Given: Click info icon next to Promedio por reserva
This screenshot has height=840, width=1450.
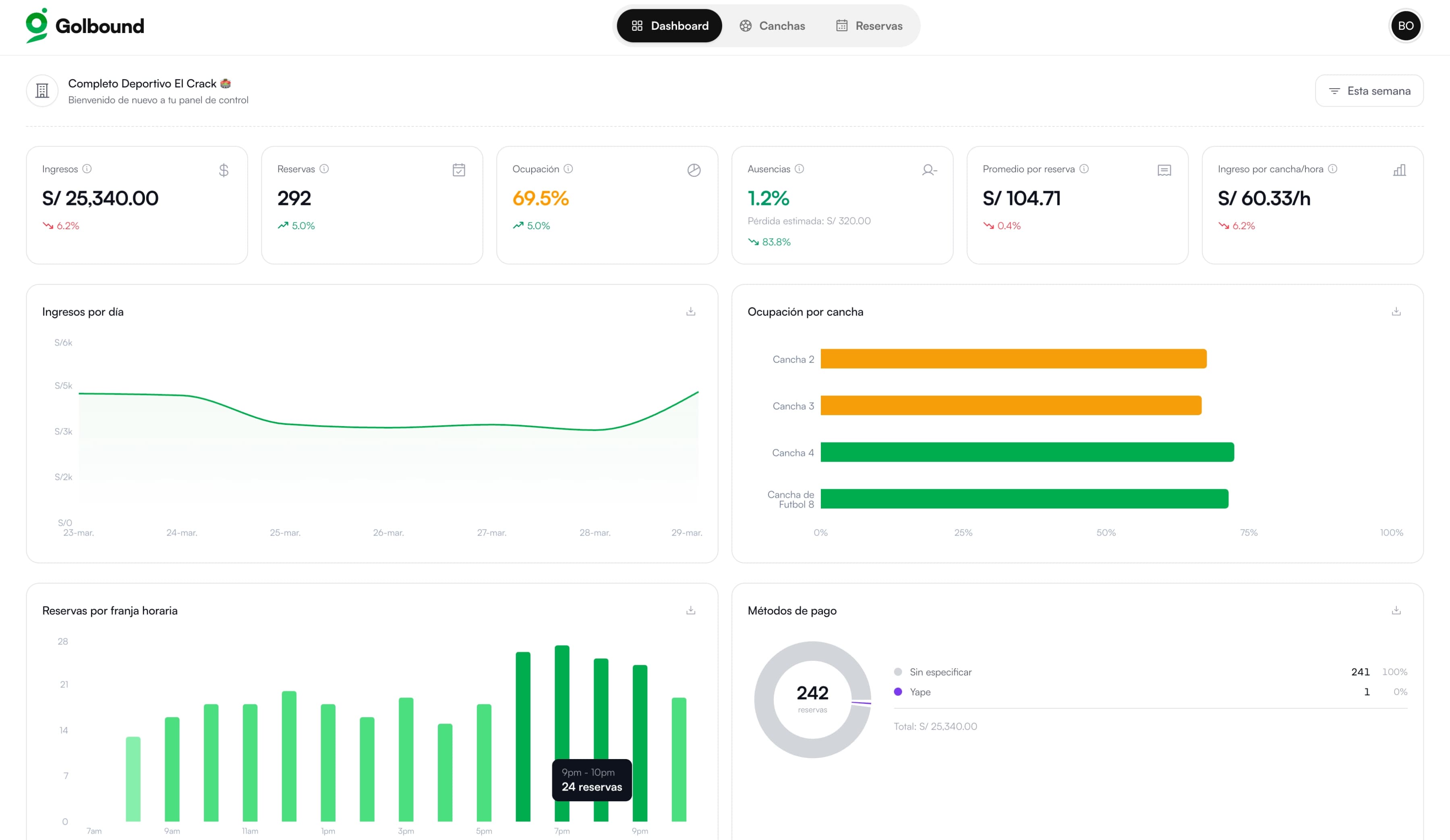Looking at the screenshot, I should (1084, 169).
